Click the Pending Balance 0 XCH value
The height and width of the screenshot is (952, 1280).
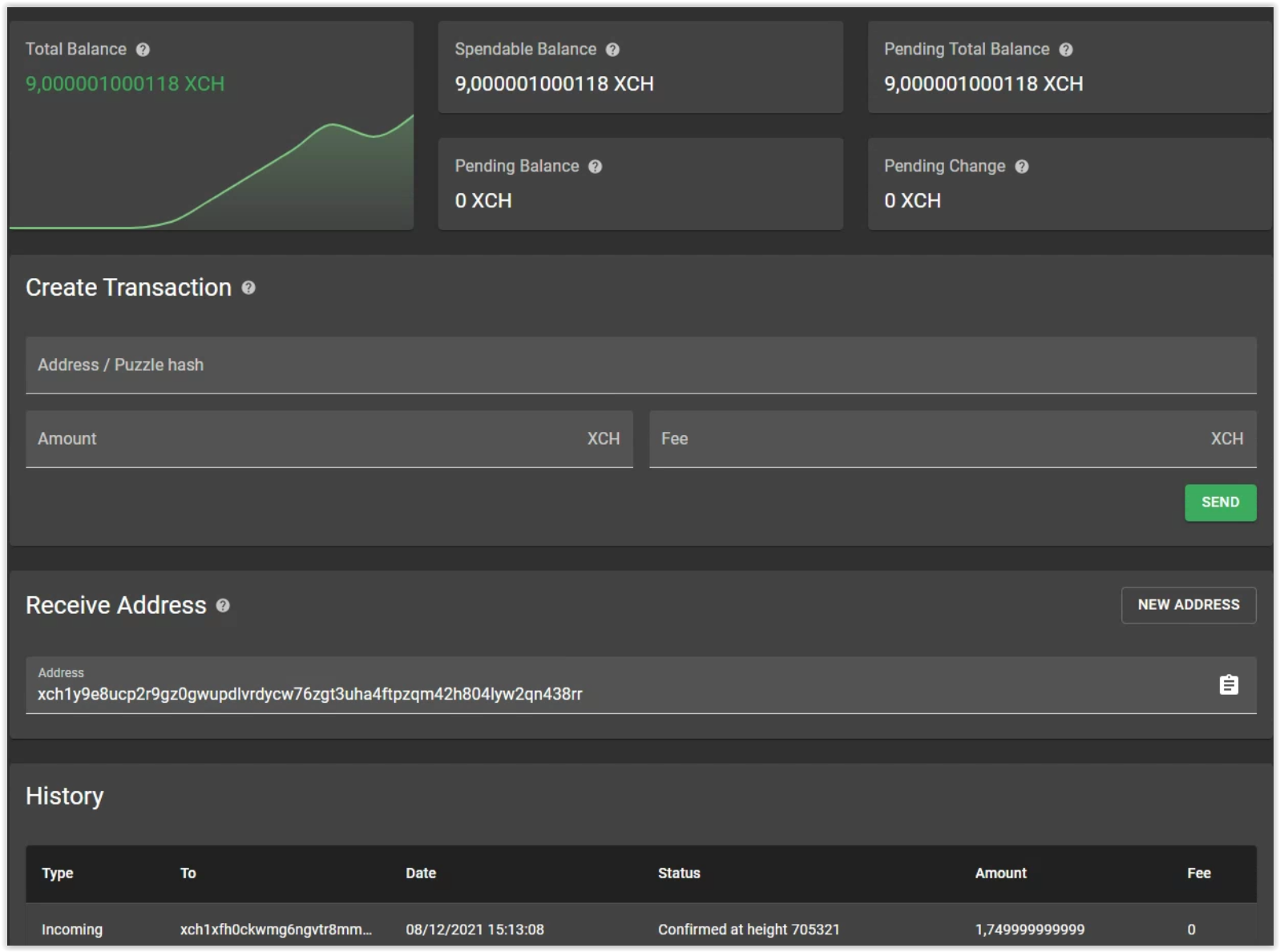(x=483, y=201)
